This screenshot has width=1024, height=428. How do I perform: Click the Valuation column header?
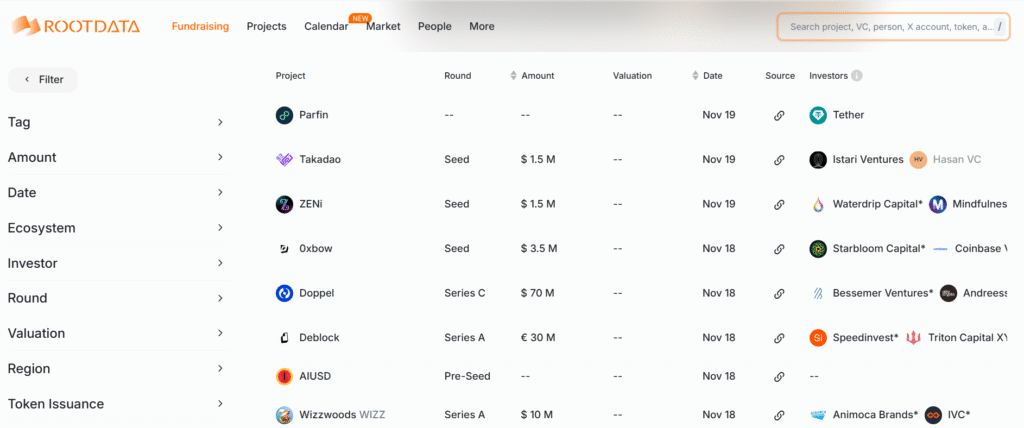632,76
